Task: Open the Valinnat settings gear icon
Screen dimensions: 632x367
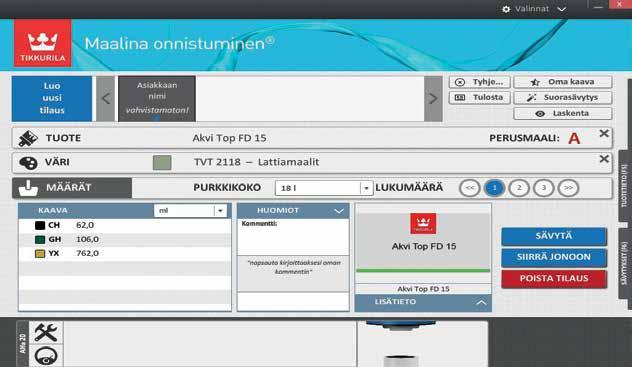Action: [506, 9]
